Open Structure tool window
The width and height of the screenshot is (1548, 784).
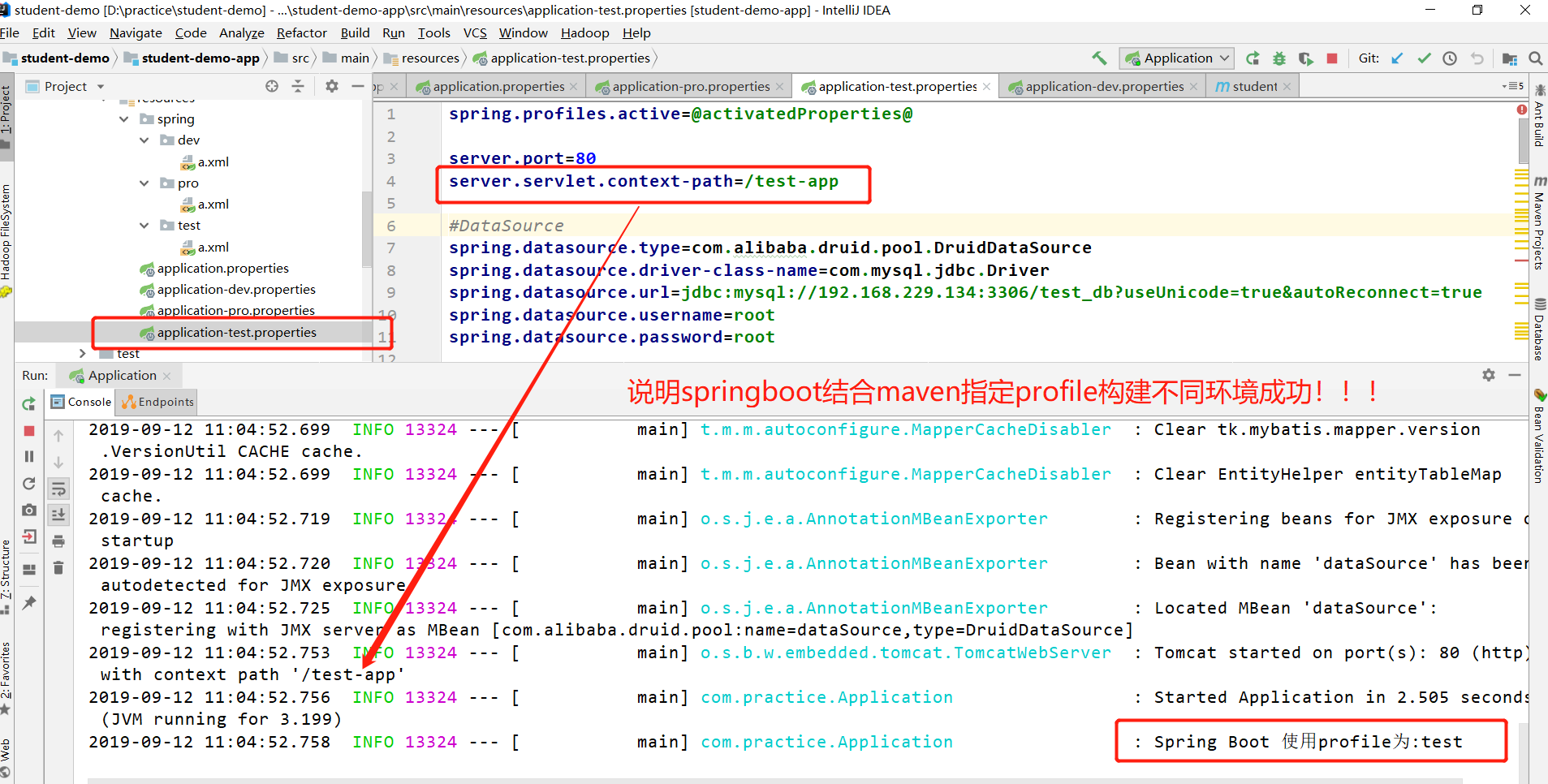6,577
